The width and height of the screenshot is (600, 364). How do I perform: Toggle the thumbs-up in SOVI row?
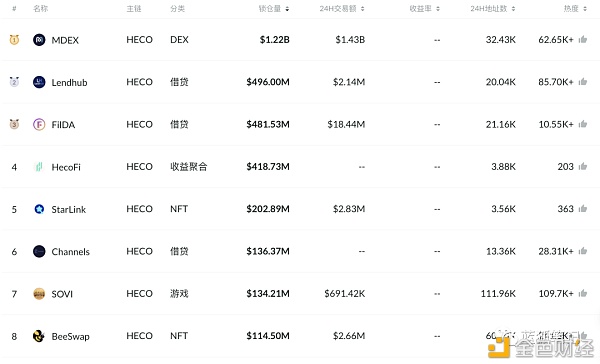(583, 293)
